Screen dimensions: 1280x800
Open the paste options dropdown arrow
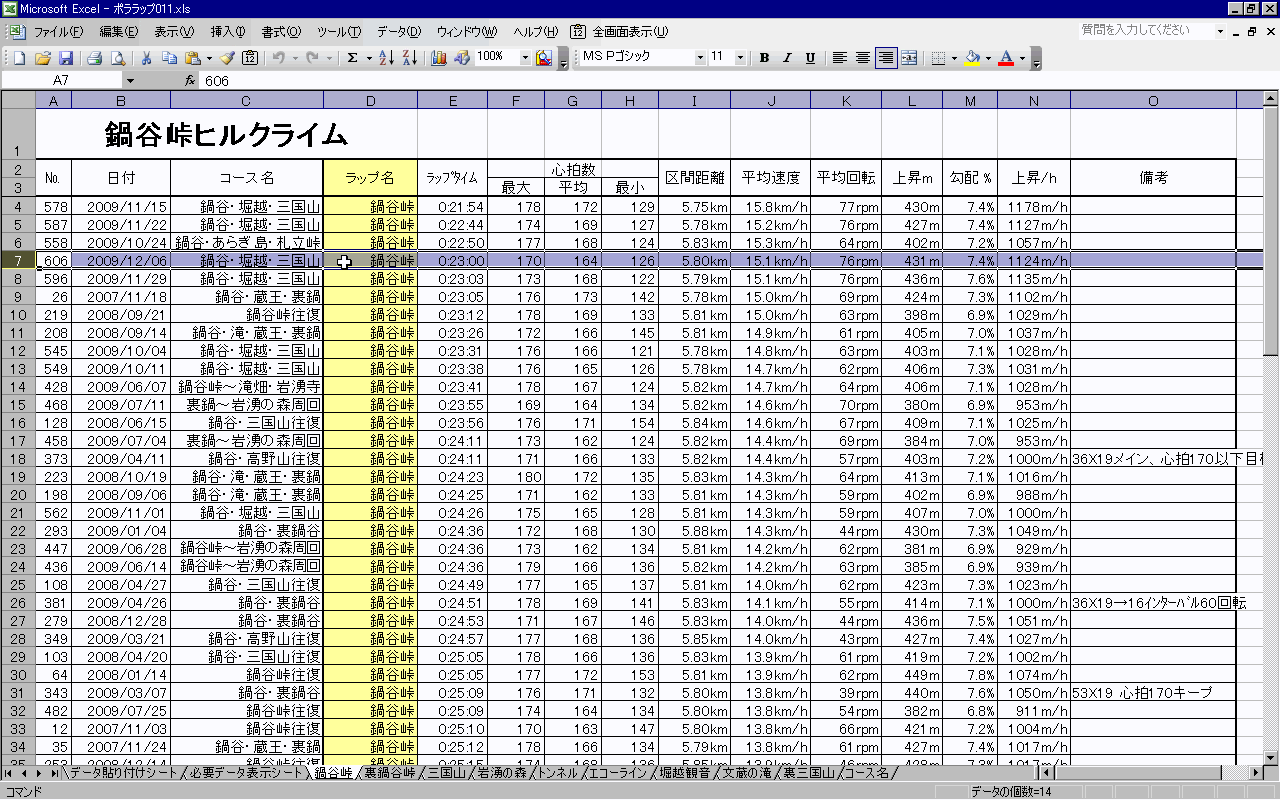click(208, 58)
